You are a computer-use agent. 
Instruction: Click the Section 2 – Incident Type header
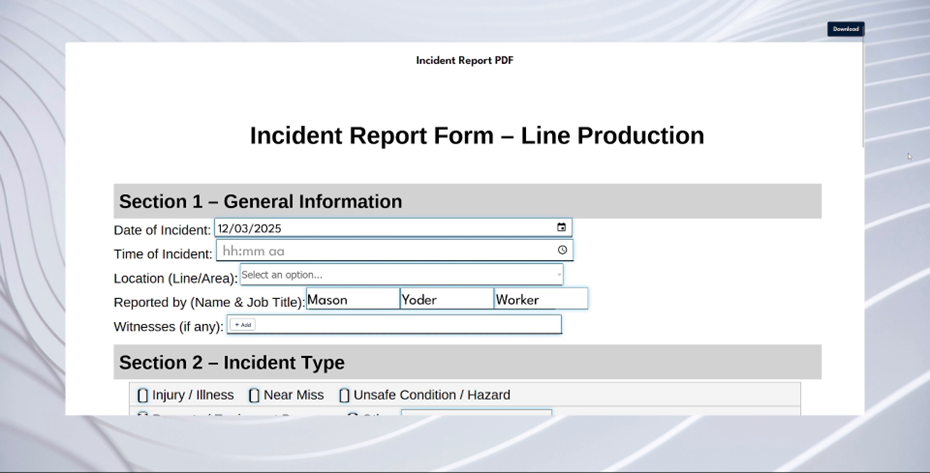pyautogui.click(x=232, y=363)
